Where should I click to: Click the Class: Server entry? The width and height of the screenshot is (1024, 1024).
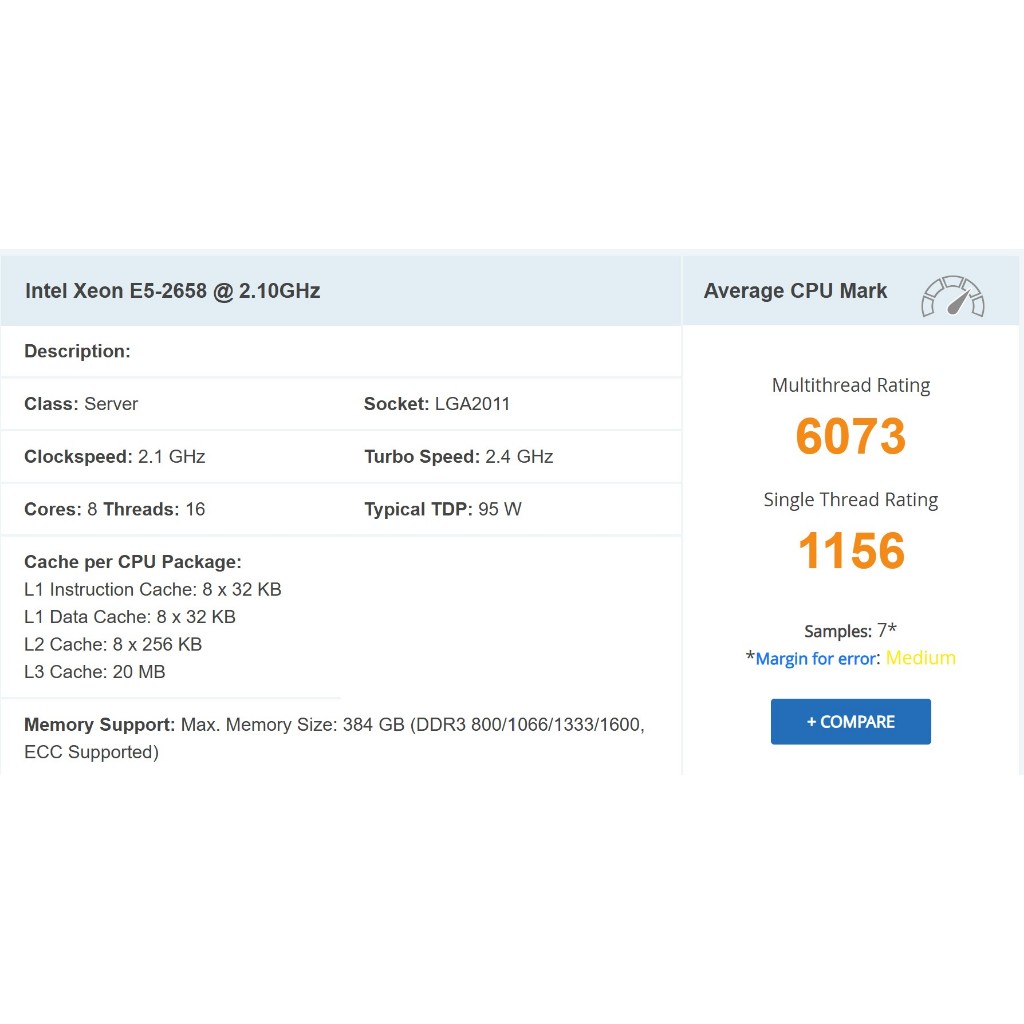coord(81,404)
